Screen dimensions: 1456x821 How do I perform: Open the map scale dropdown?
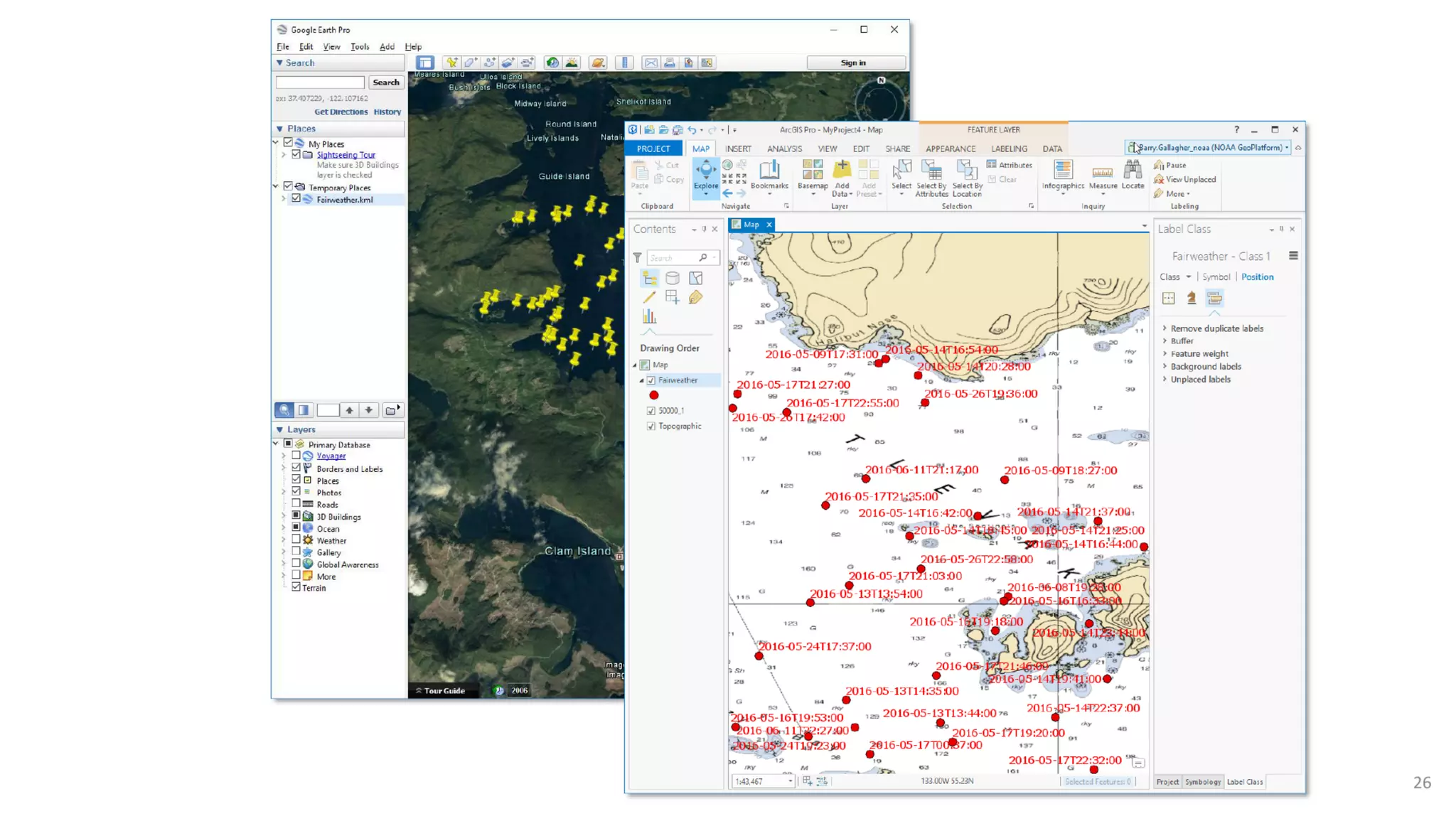click(x=790, y=781)
